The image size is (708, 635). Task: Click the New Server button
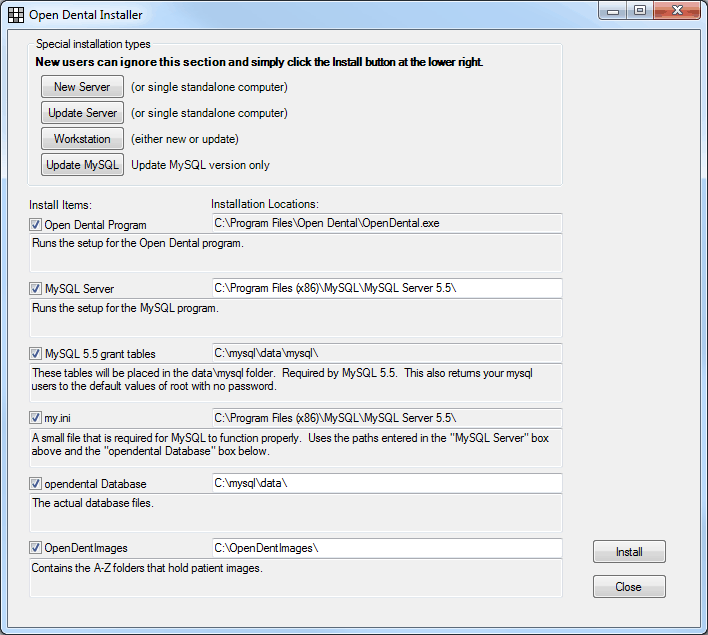coord(82,87)
